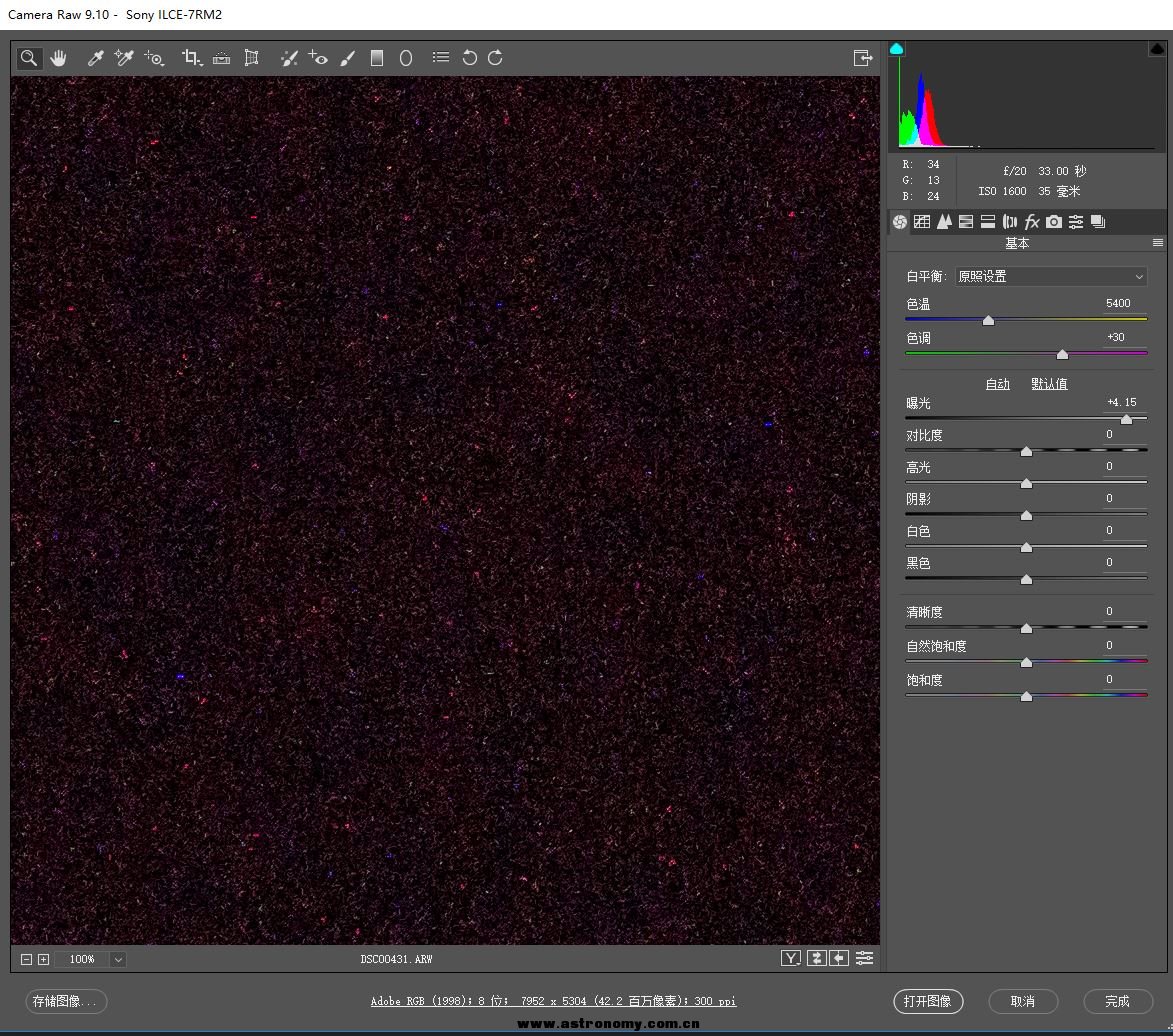Select the Adjustment Brush tool
This screenshot has height=1036, width=1173.
coord(348,58)
